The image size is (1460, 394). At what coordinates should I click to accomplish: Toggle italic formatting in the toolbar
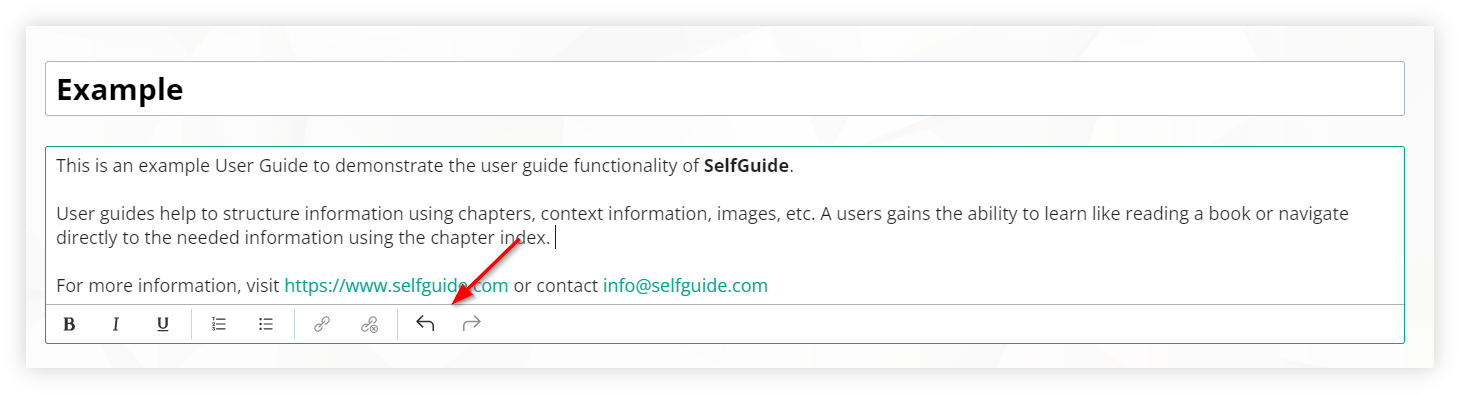point(116,324)
